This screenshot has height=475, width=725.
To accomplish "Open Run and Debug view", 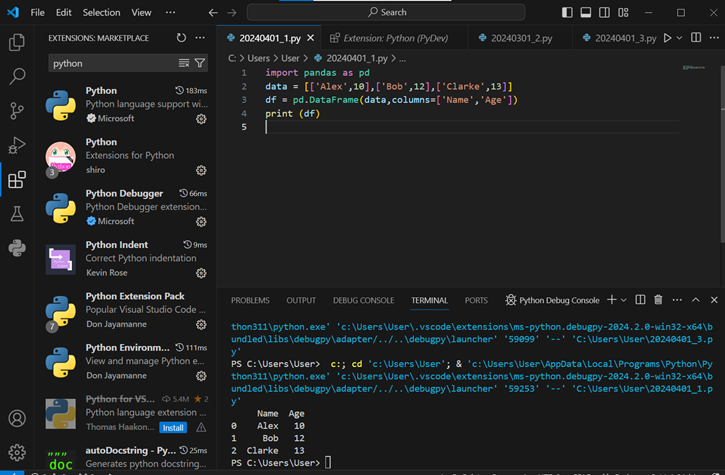I will (17, 146).
